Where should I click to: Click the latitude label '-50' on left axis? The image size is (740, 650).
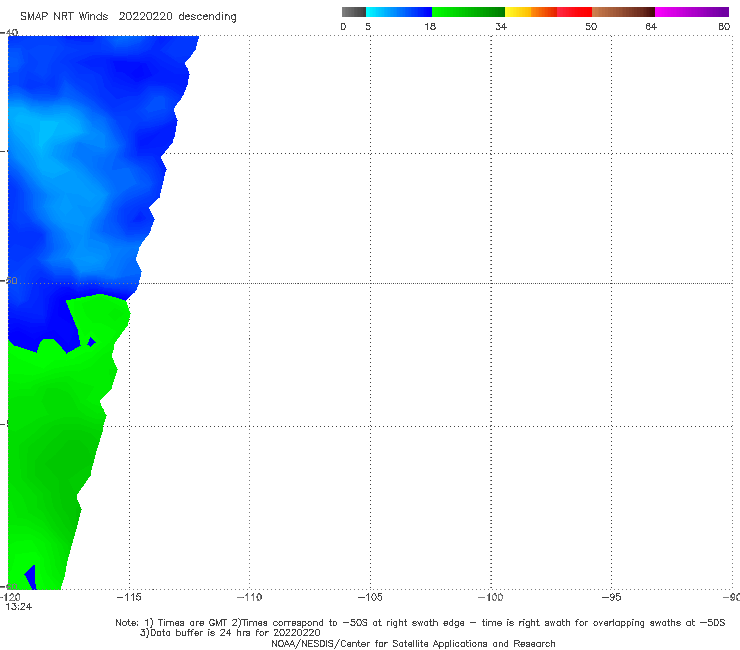[9, 280]
